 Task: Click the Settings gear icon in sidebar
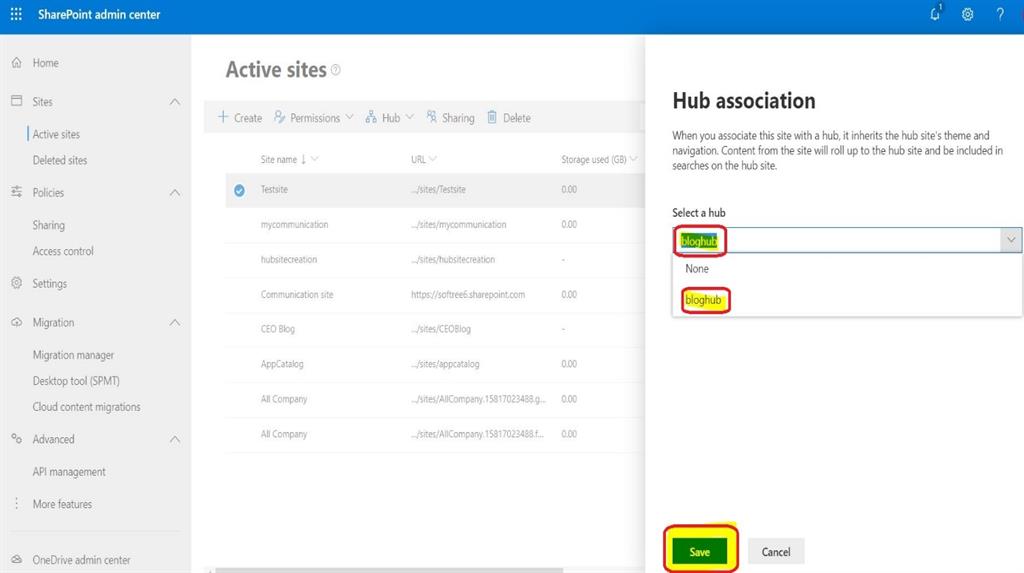coord(16,283)
